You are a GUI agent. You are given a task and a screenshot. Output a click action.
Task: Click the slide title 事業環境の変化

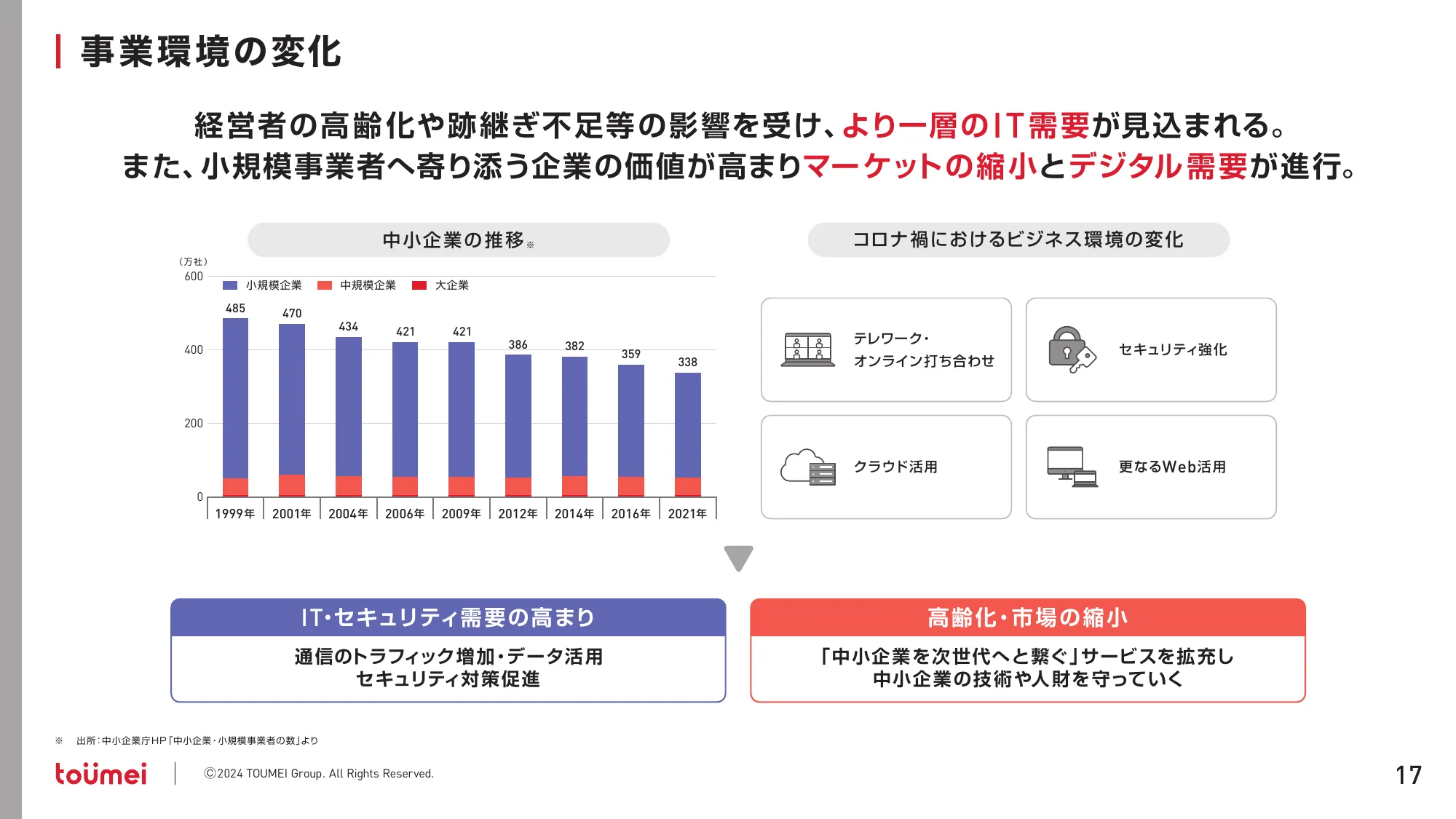[x=211, y=52]
